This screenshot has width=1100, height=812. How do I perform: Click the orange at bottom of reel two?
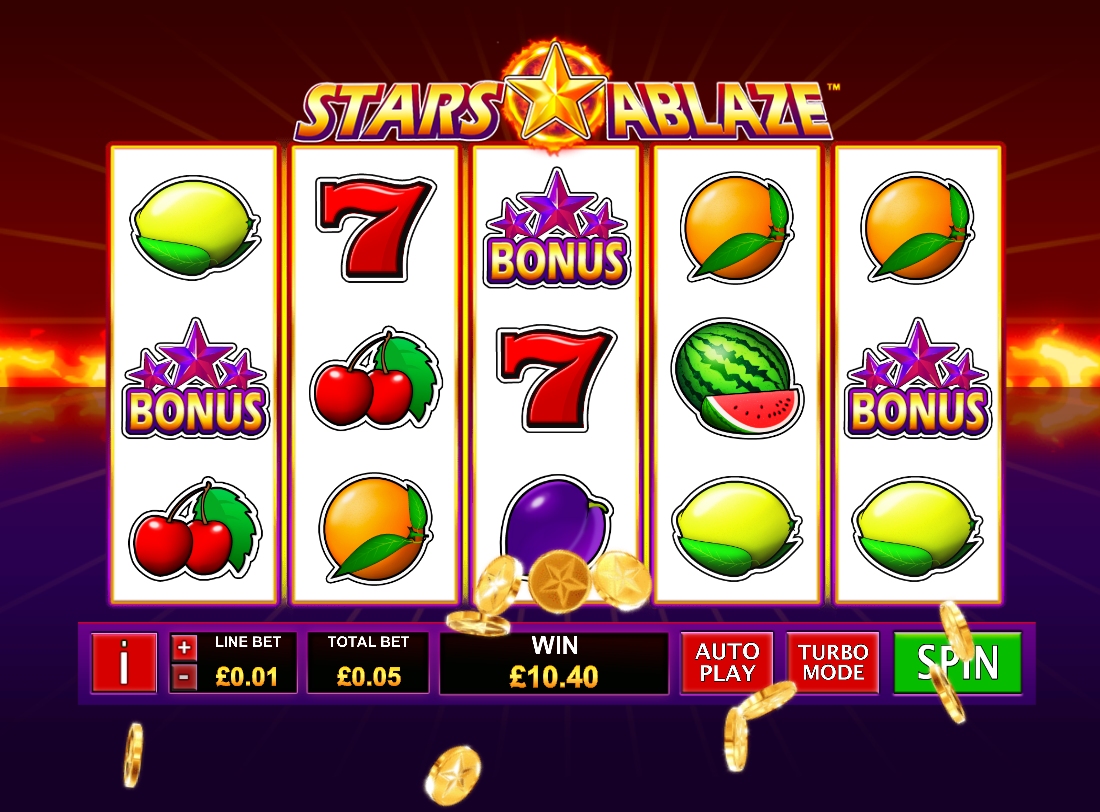click(375, 529)
